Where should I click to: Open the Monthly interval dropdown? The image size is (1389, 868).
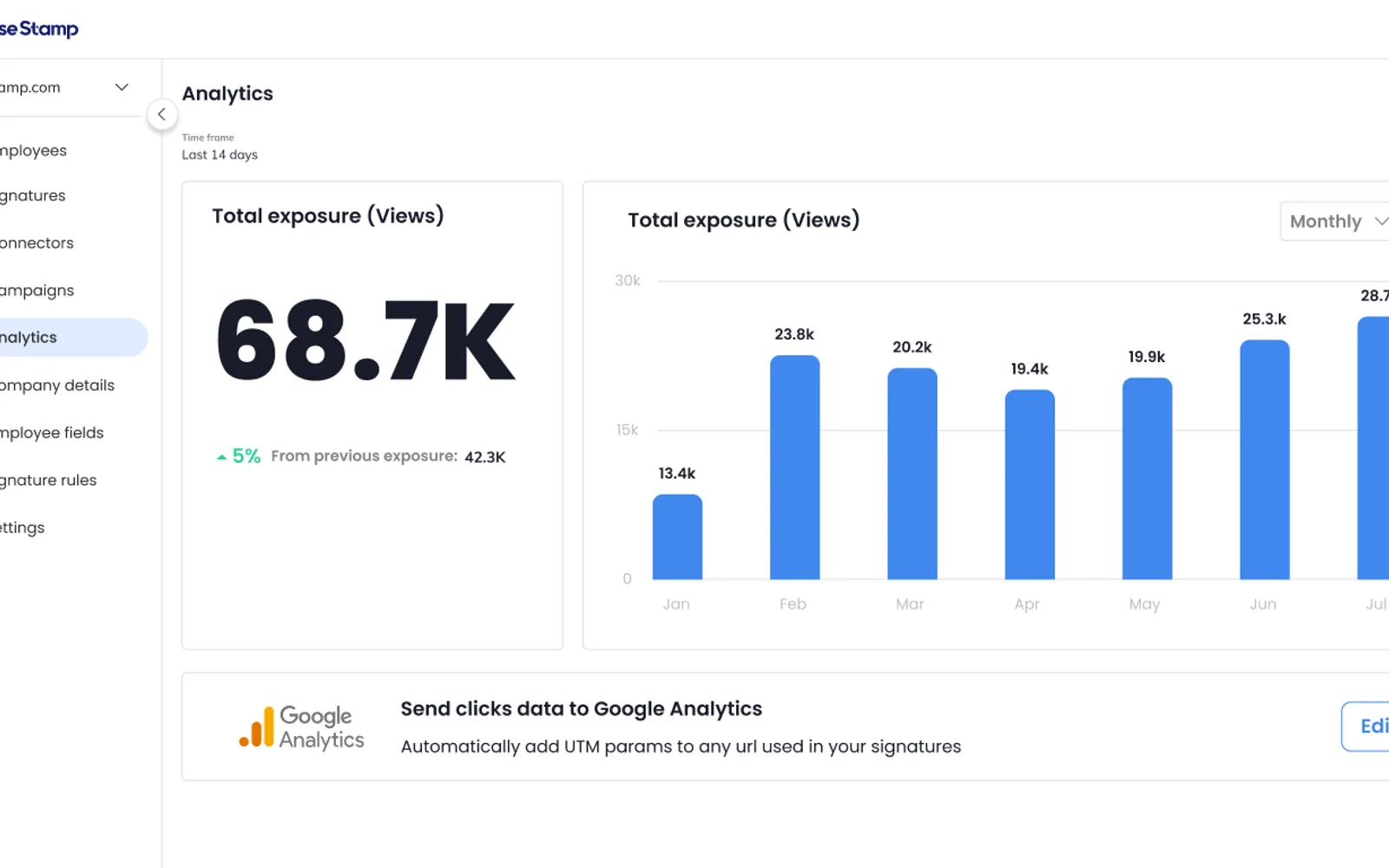[1335, 221]
